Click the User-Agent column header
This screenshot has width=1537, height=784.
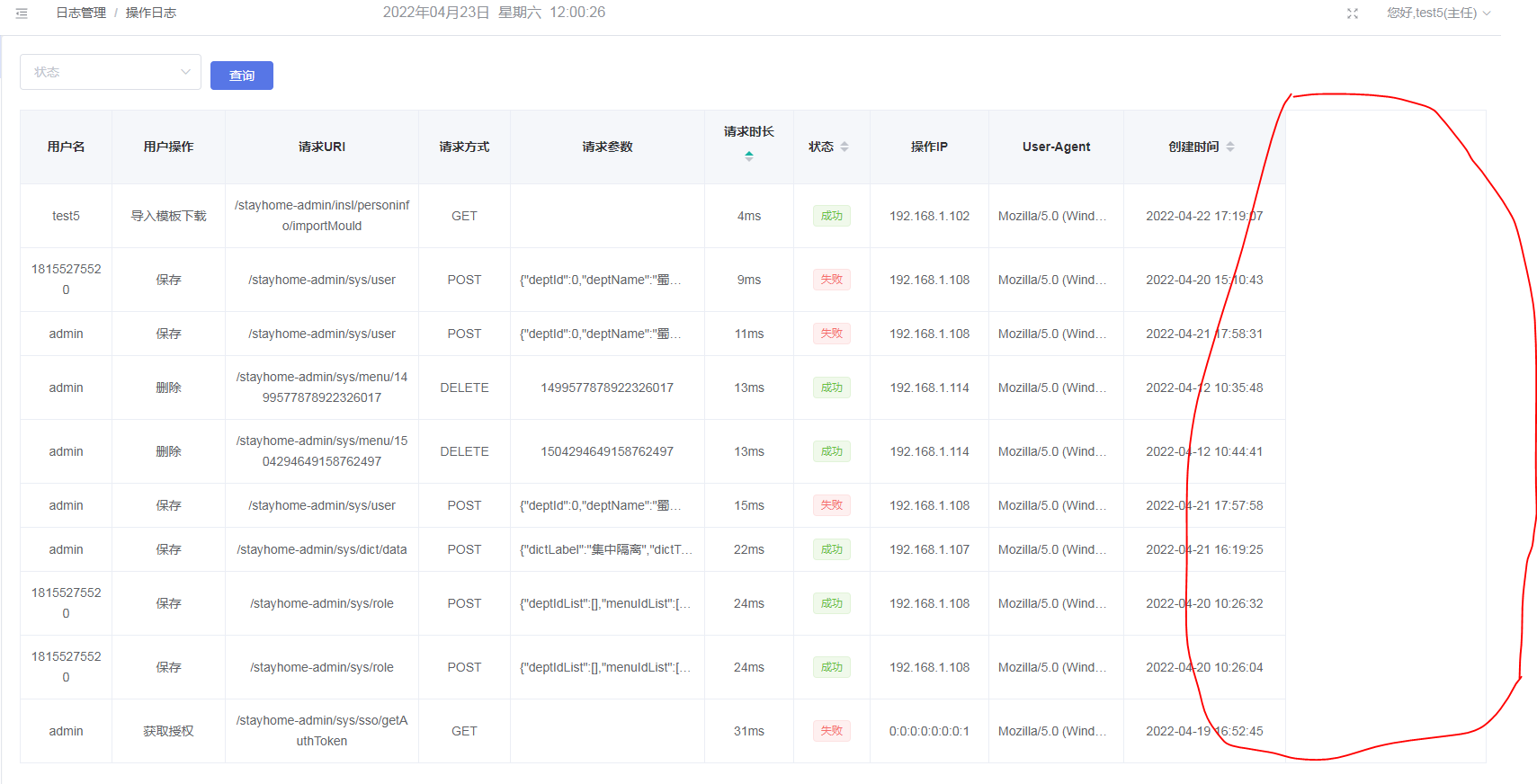pyautogui.click(x=1056, y=147)
